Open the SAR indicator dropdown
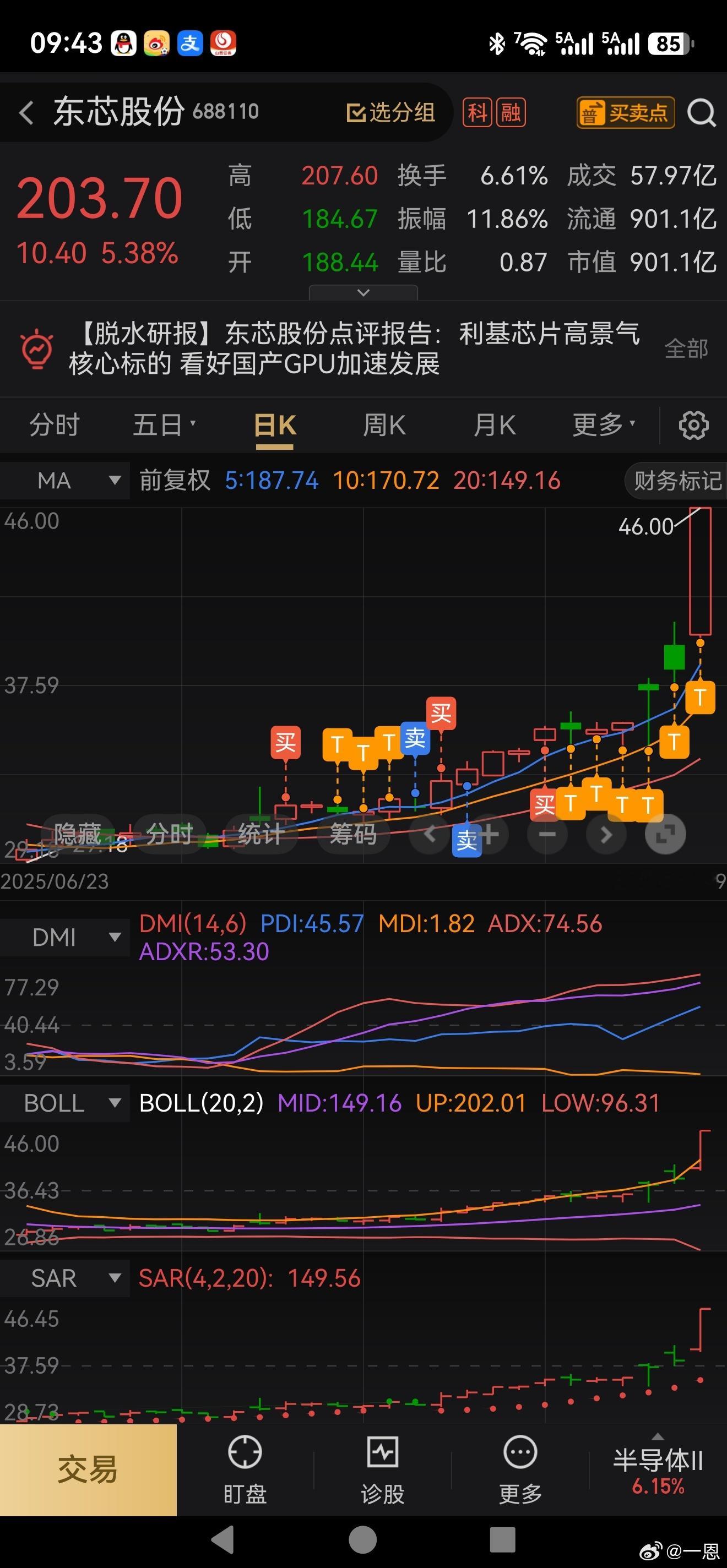This screenshot has height=1568, width=727. pyautogui.click(x=65, y=1278)
